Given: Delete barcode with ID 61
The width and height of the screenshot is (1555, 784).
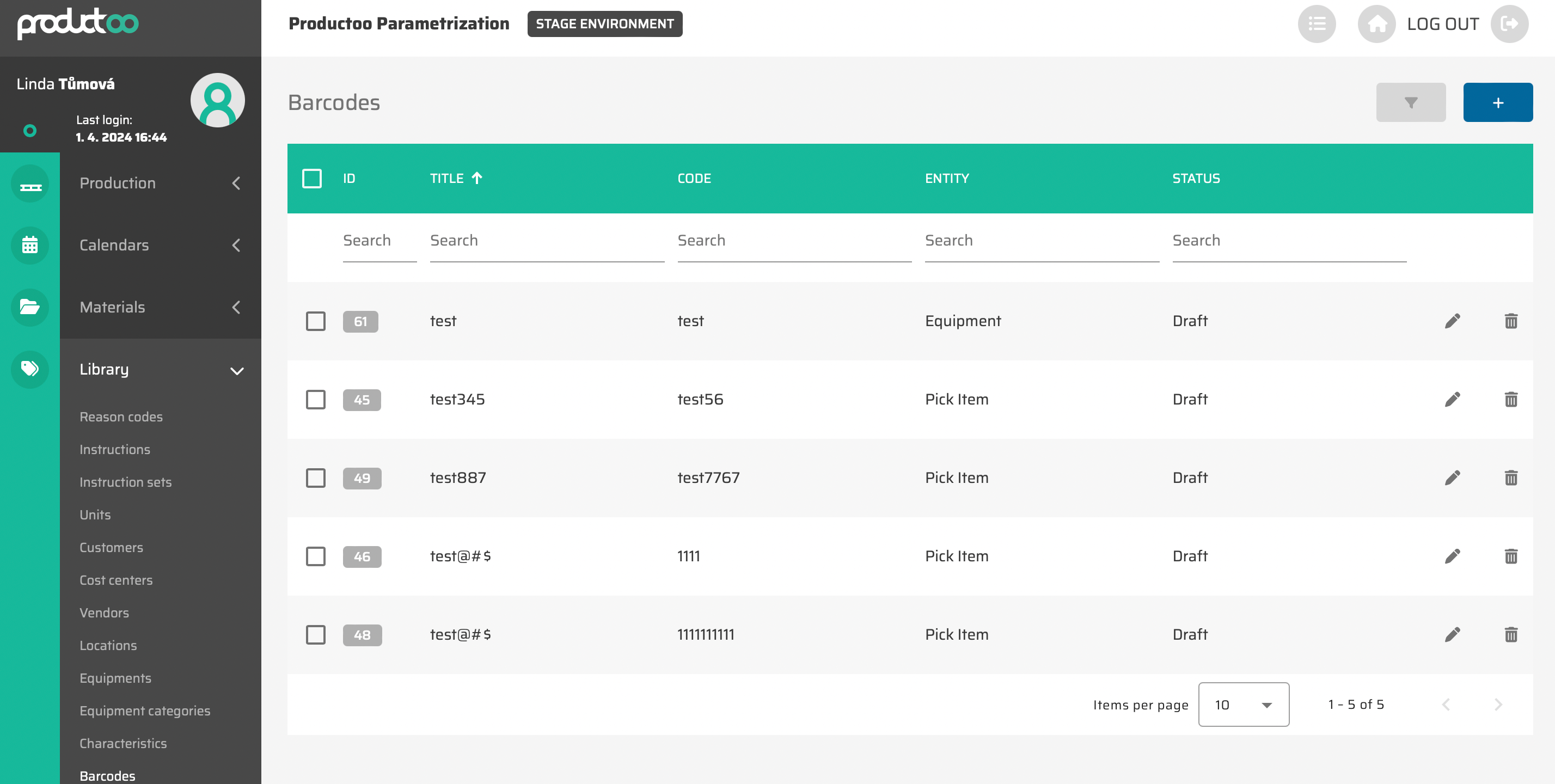Looking at the screenshot, I should point(1510,321).
